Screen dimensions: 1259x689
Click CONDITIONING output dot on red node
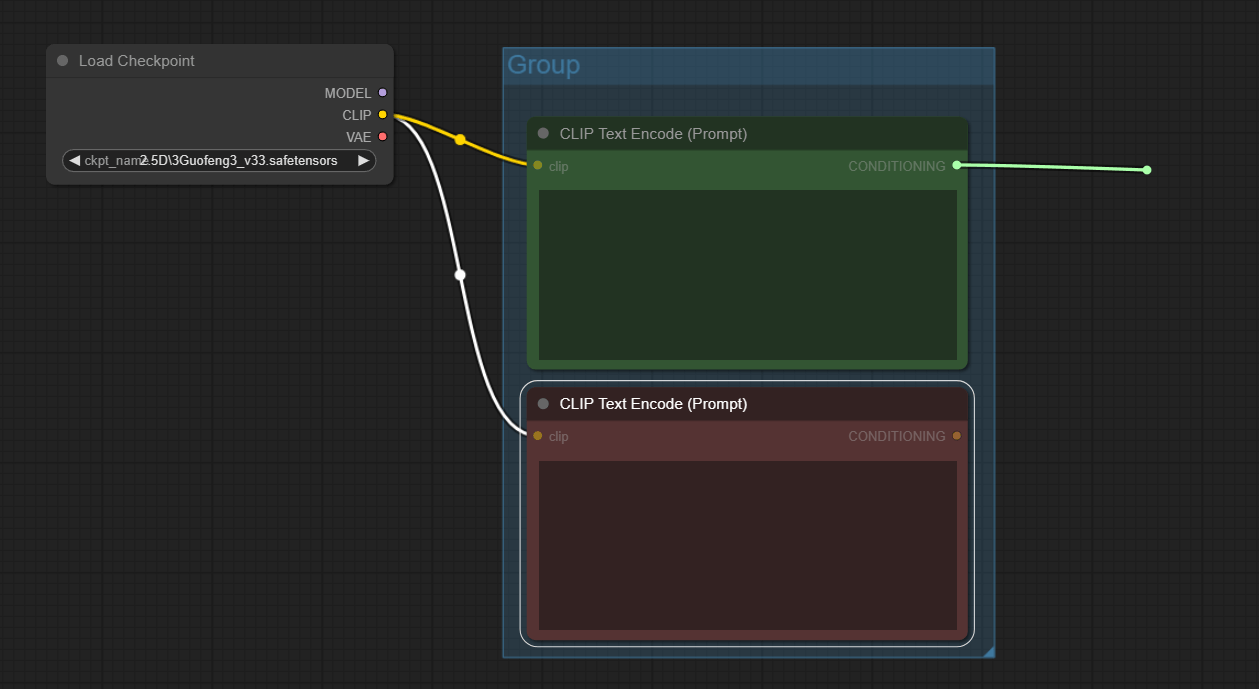(957, 436)
